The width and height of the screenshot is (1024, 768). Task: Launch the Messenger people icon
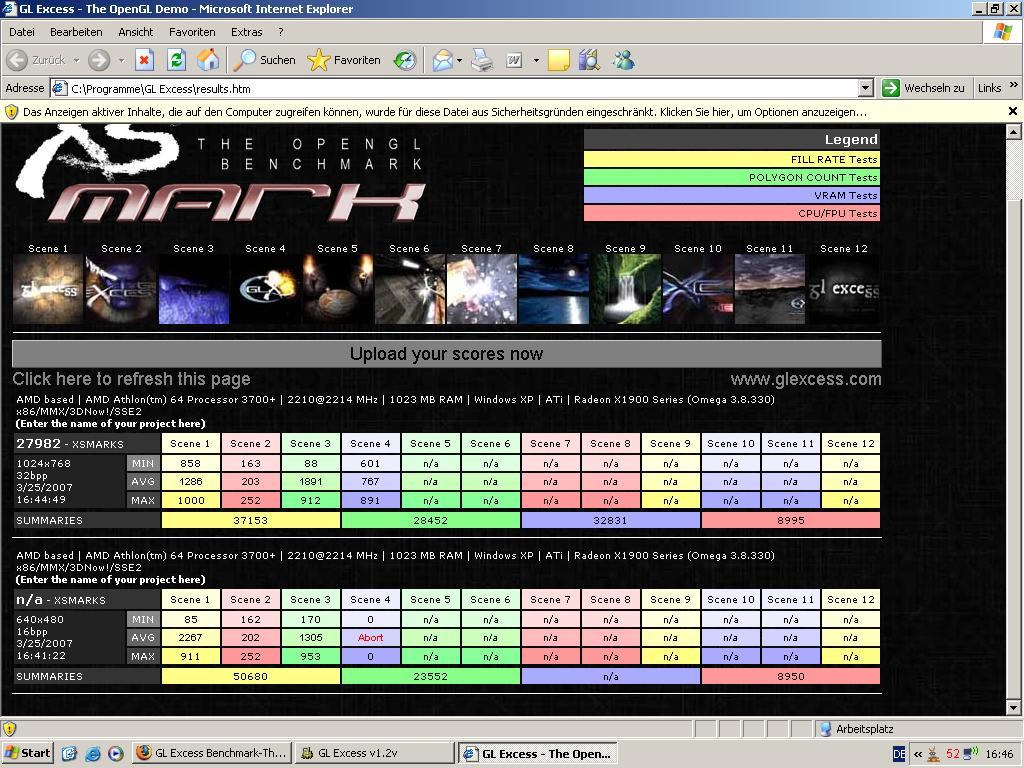click(x=624, y=60)
